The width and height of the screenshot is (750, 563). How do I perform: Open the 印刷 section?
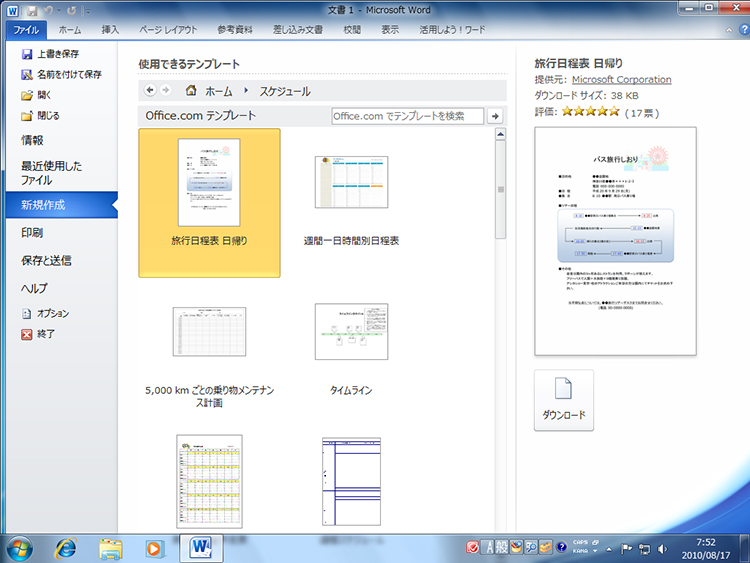tap(32, 232)
